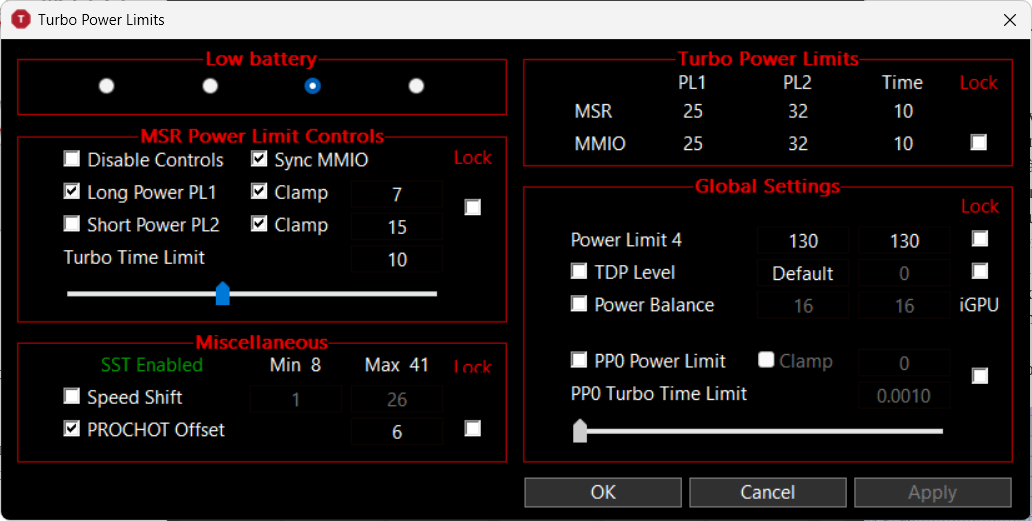Click the ThrottleStop title bar icon
1032x521 pixels.
point(22,20)
